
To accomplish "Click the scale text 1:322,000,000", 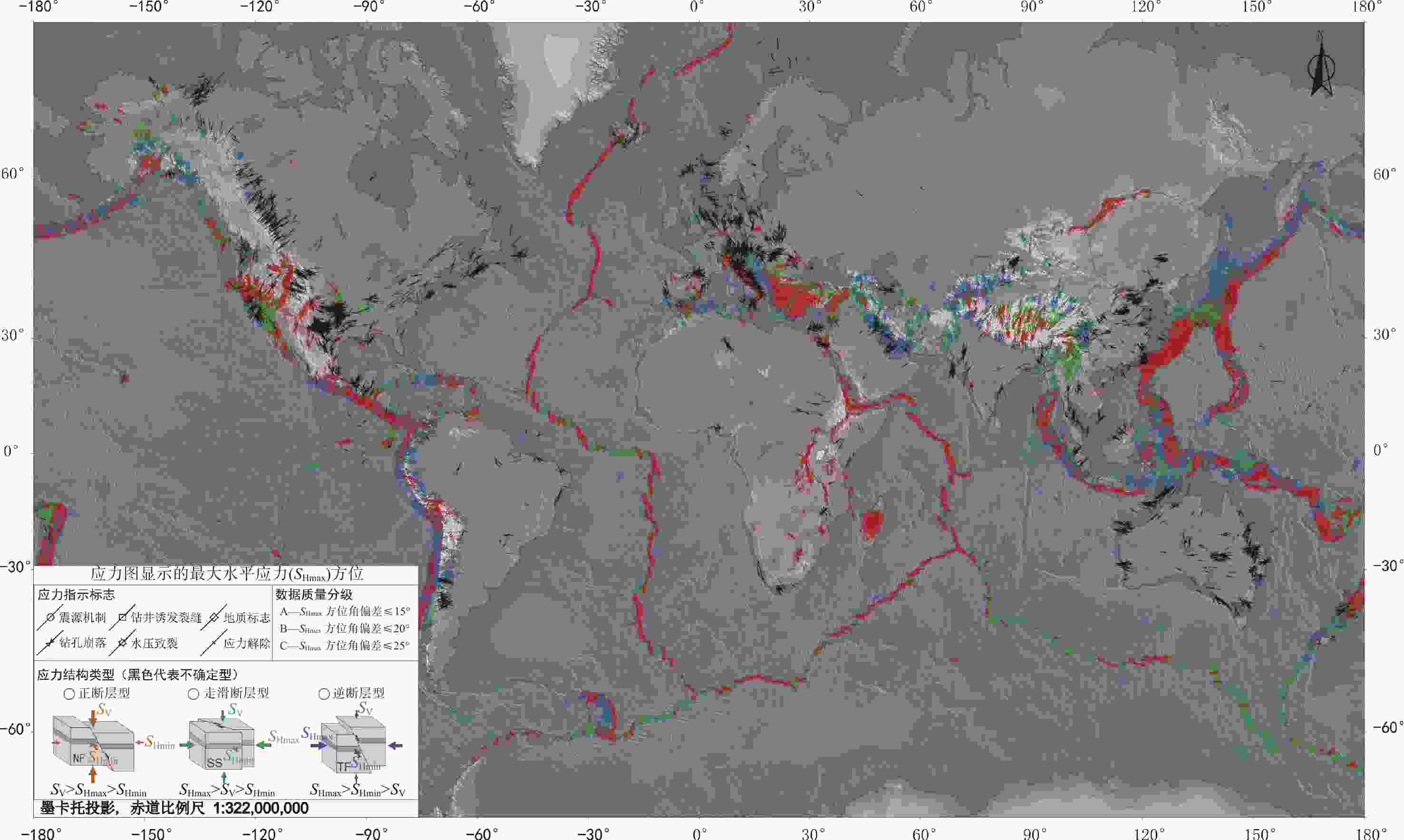I will tap(261, 808).
